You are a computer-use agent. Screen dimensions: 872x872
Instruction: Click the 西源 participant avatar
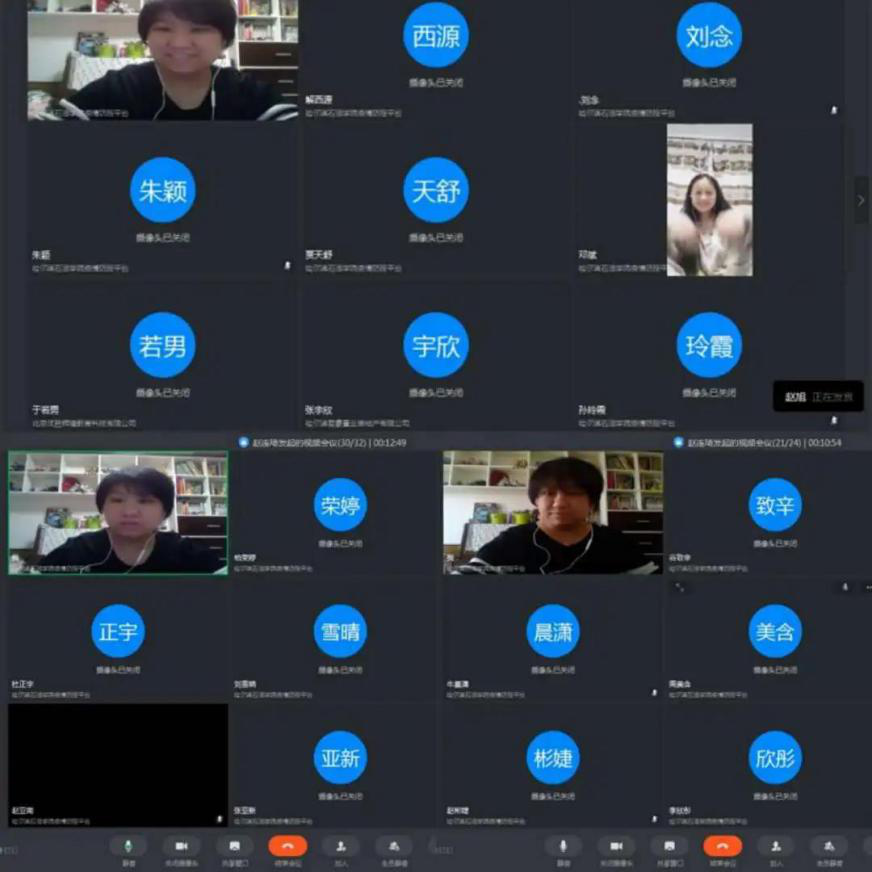(x=435, y=35)
